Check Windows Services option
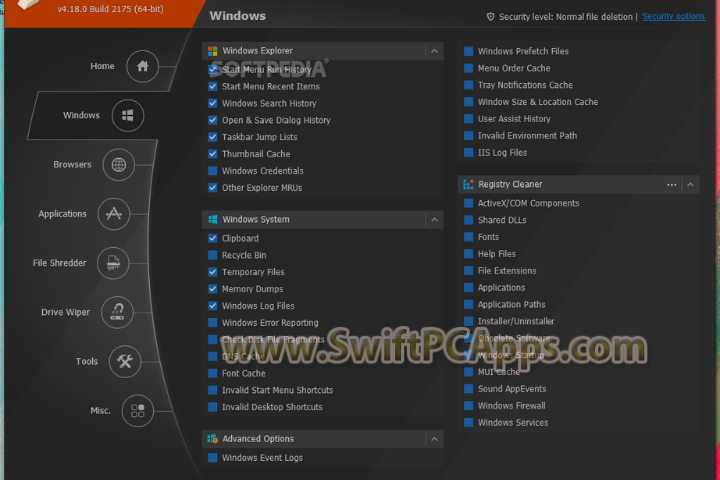 468,423
